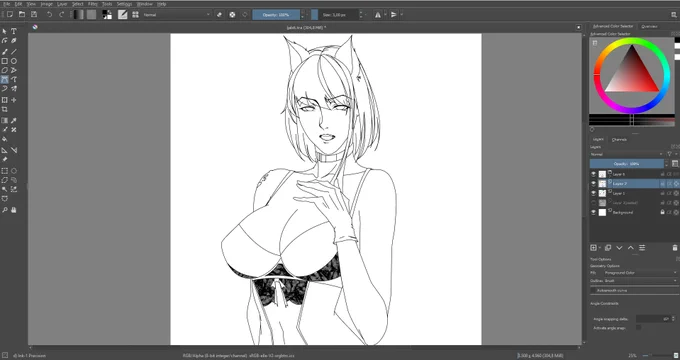This screenshot has width=680, height=360.
Task: Select the Ellipse shape tool
Action: [x=14, y=61]
